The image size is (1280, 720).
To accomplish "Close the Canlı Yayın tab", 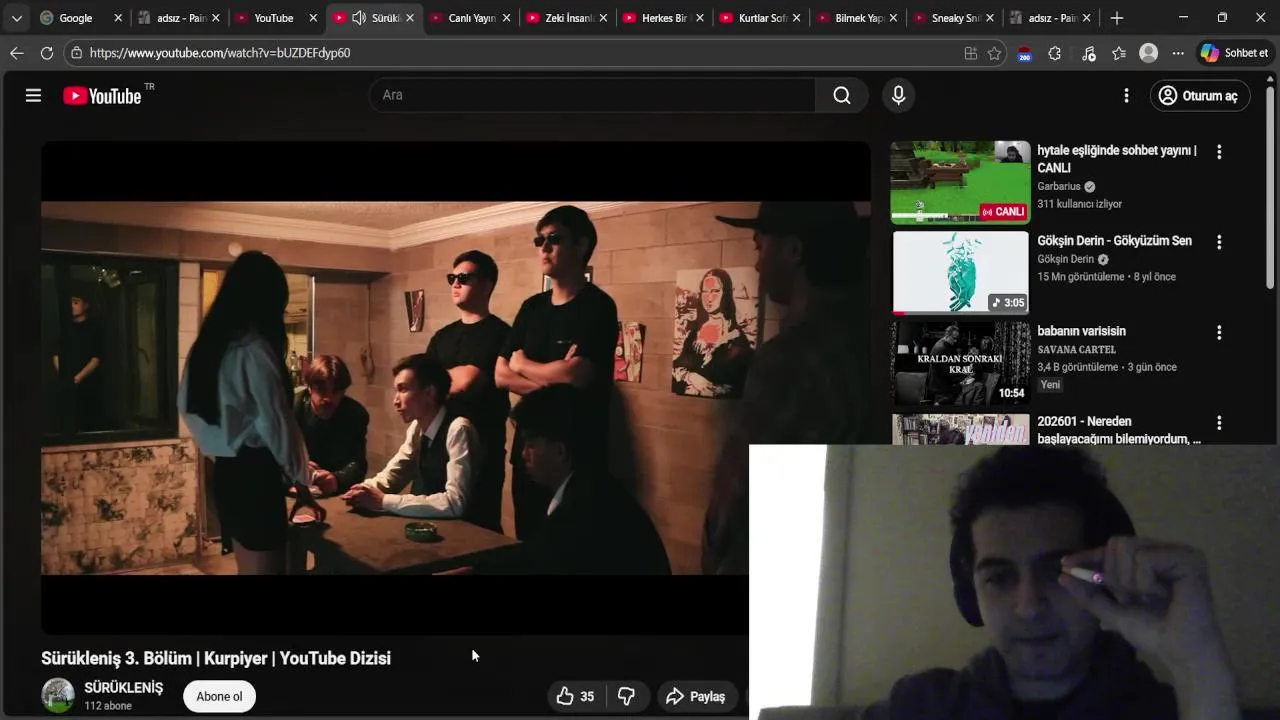I will pos(506,18).
